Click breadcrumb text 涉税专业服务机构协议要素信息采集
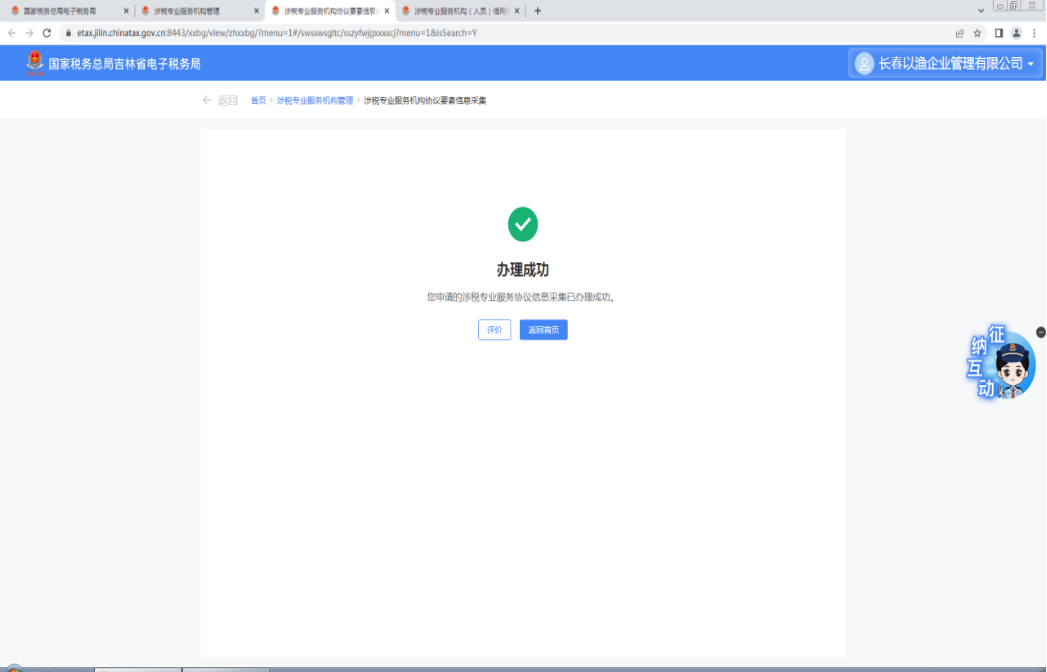 tap(425, 100)
